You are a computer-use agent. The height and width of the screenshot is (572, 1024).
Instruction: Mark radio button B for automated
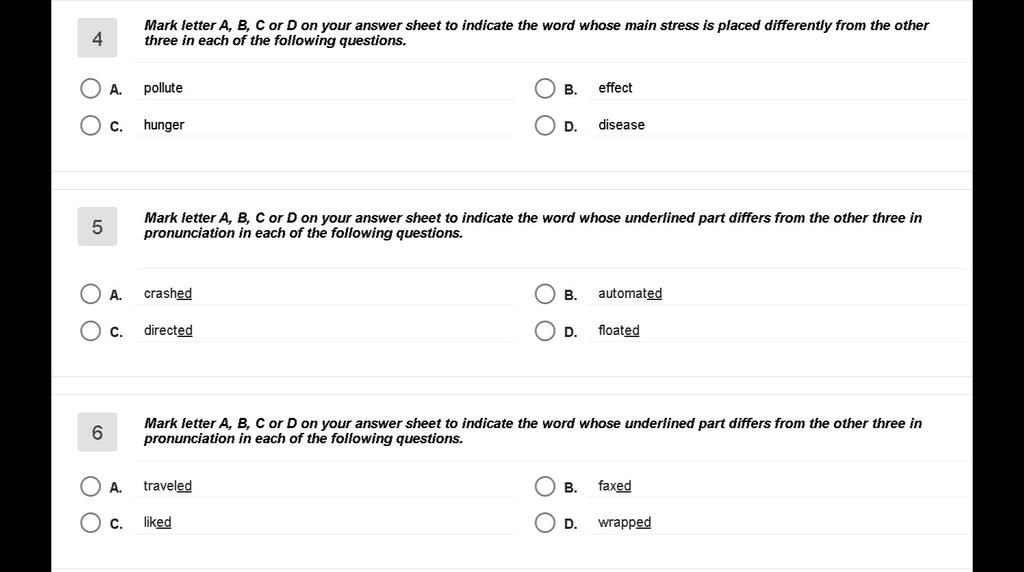(545, 294)
